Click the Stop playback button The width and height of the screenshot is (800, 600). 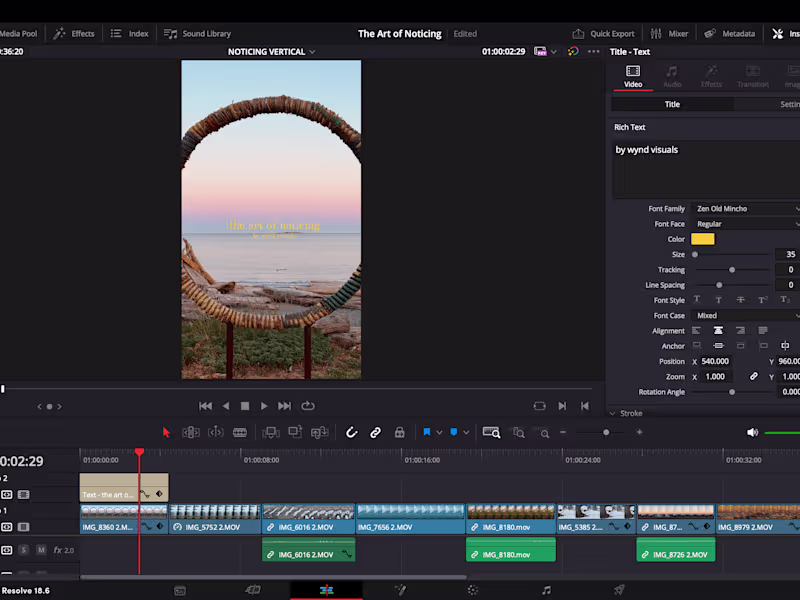click(x=245, y=406)
